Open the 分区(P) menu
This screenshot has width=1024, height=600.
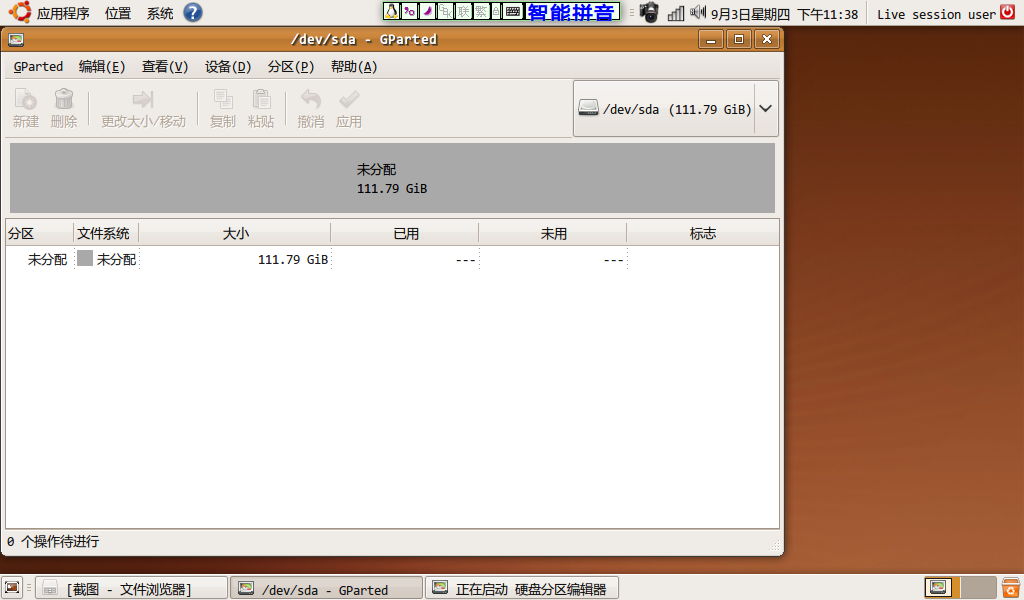click(x=291, y=67)
